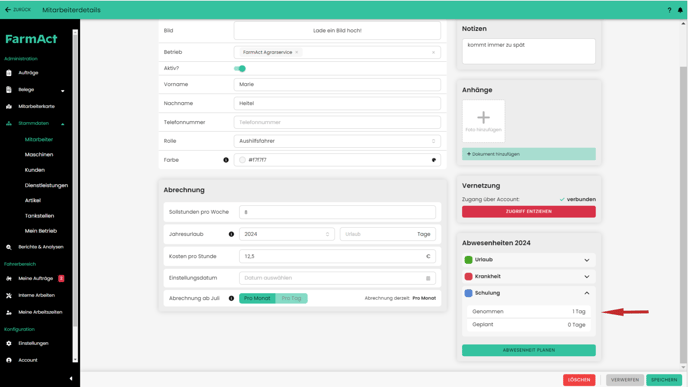This screenshot has height=387, width=688.
Task: Click the red Löschen button
Action: tap(579, 380)
